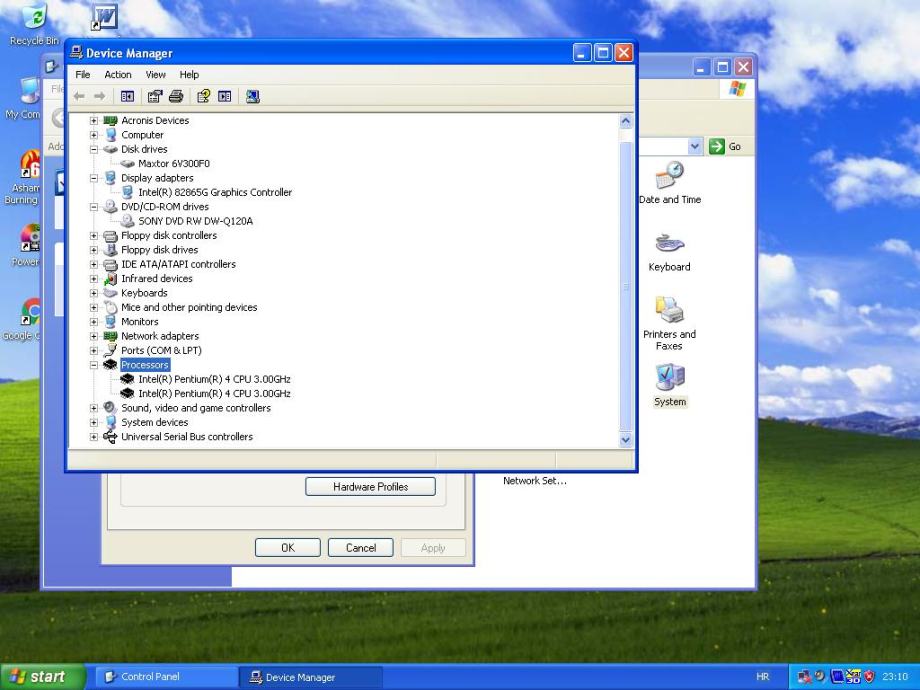This screenshot has height=690, width=920.
Task: Click the device tree scrollbar down arrow
Action: 627,438
